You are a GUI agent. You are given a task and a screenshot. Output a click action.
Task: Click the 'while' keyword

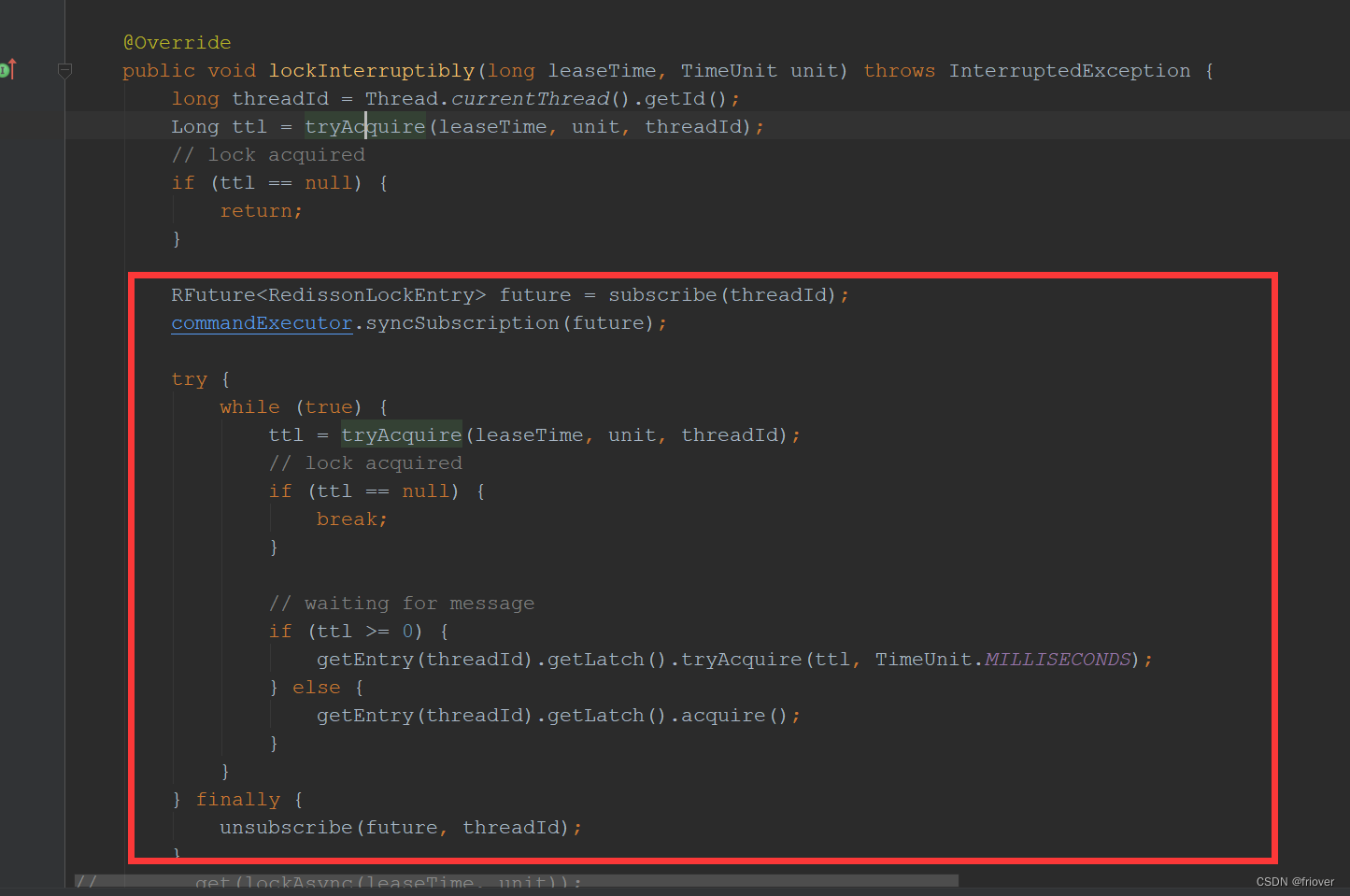tap(249, 407)
